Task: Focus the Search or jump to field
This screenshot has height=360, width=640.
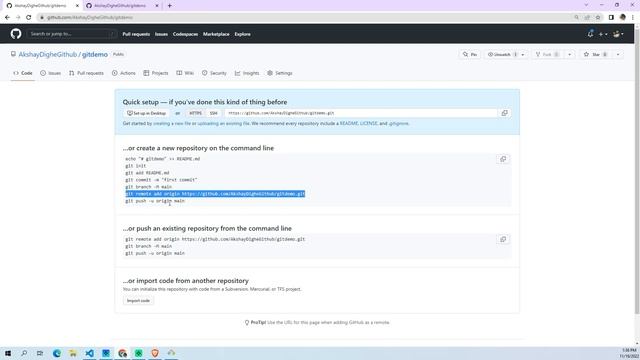Action: click(x=72, y=34)
